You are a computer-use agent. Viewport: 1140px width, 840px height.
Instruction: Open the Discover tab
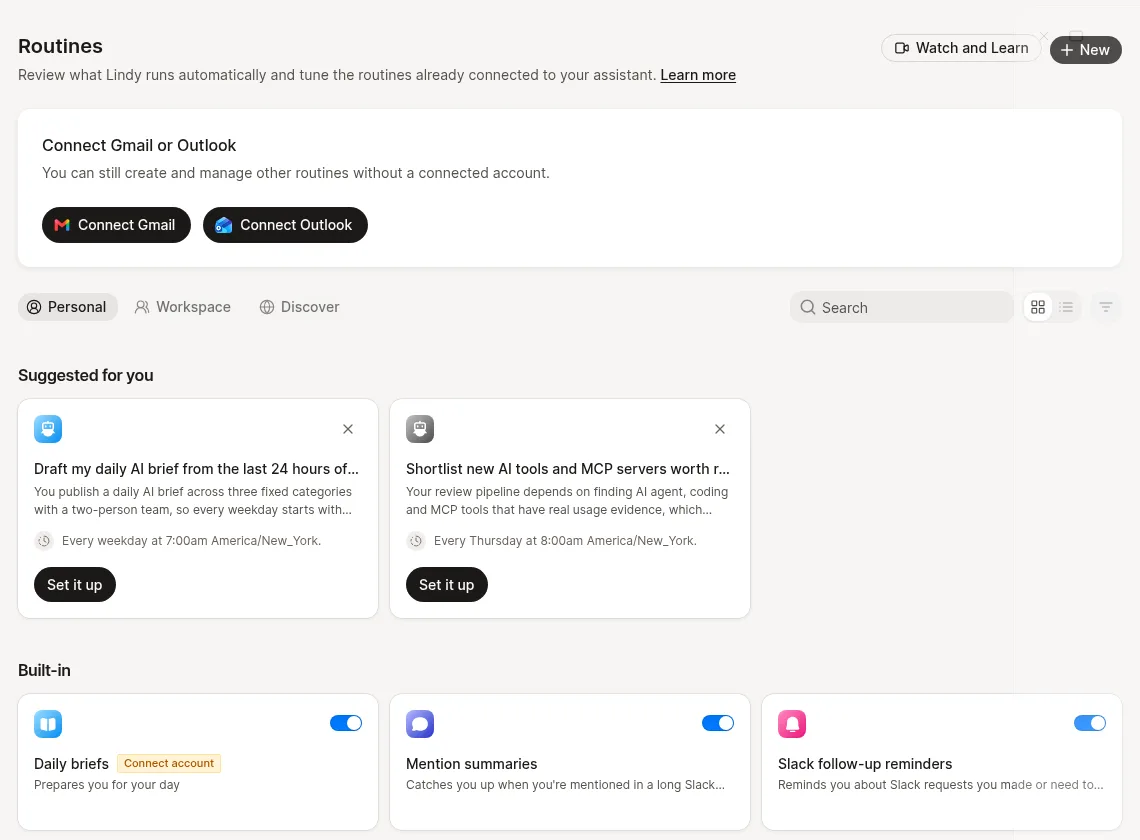300,307
